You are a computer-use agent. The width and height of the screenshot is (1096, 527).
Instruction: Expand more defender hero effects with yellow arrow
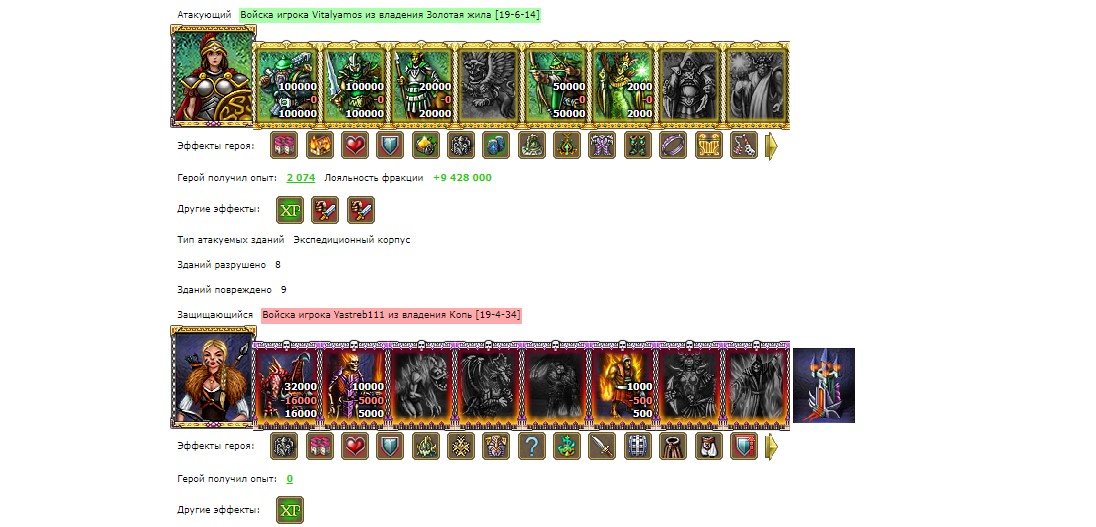[771, 447]
